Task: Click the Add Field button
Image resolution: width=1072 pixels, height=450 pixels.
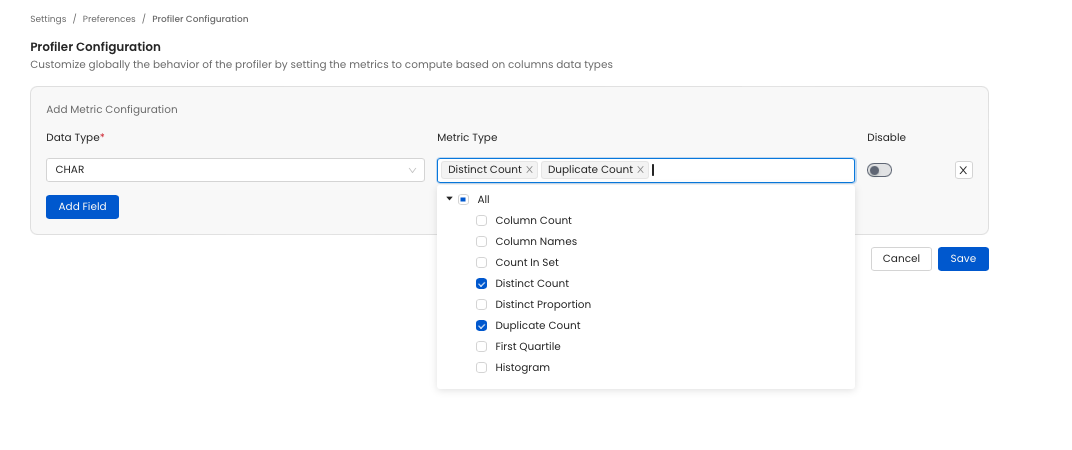Action: click(82, 206)
